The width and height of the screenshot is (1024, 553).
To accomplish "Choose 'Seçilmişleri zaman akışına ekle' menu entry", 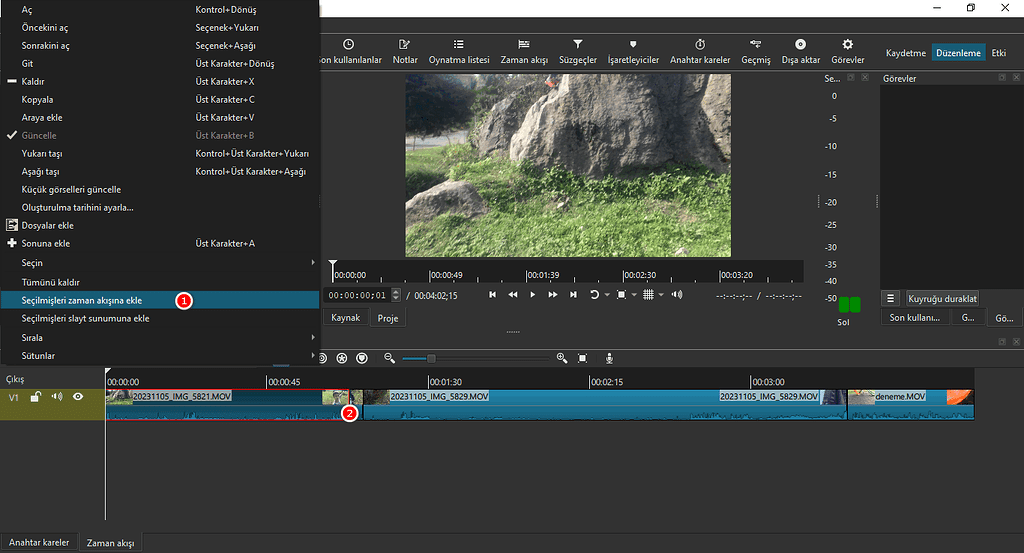I will (x=82, y=300).
